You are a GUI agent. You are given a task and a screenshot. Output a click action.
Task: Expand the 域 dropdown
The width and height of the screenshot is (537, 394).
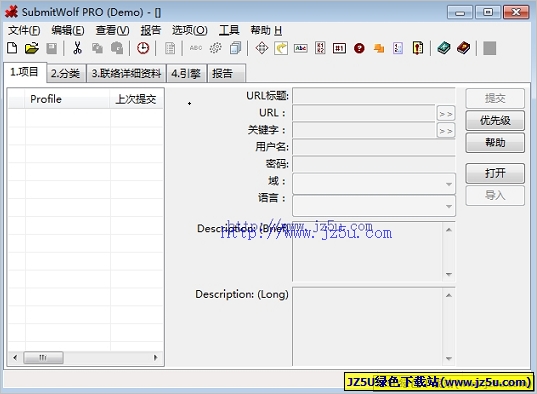[x=449, y=184]
